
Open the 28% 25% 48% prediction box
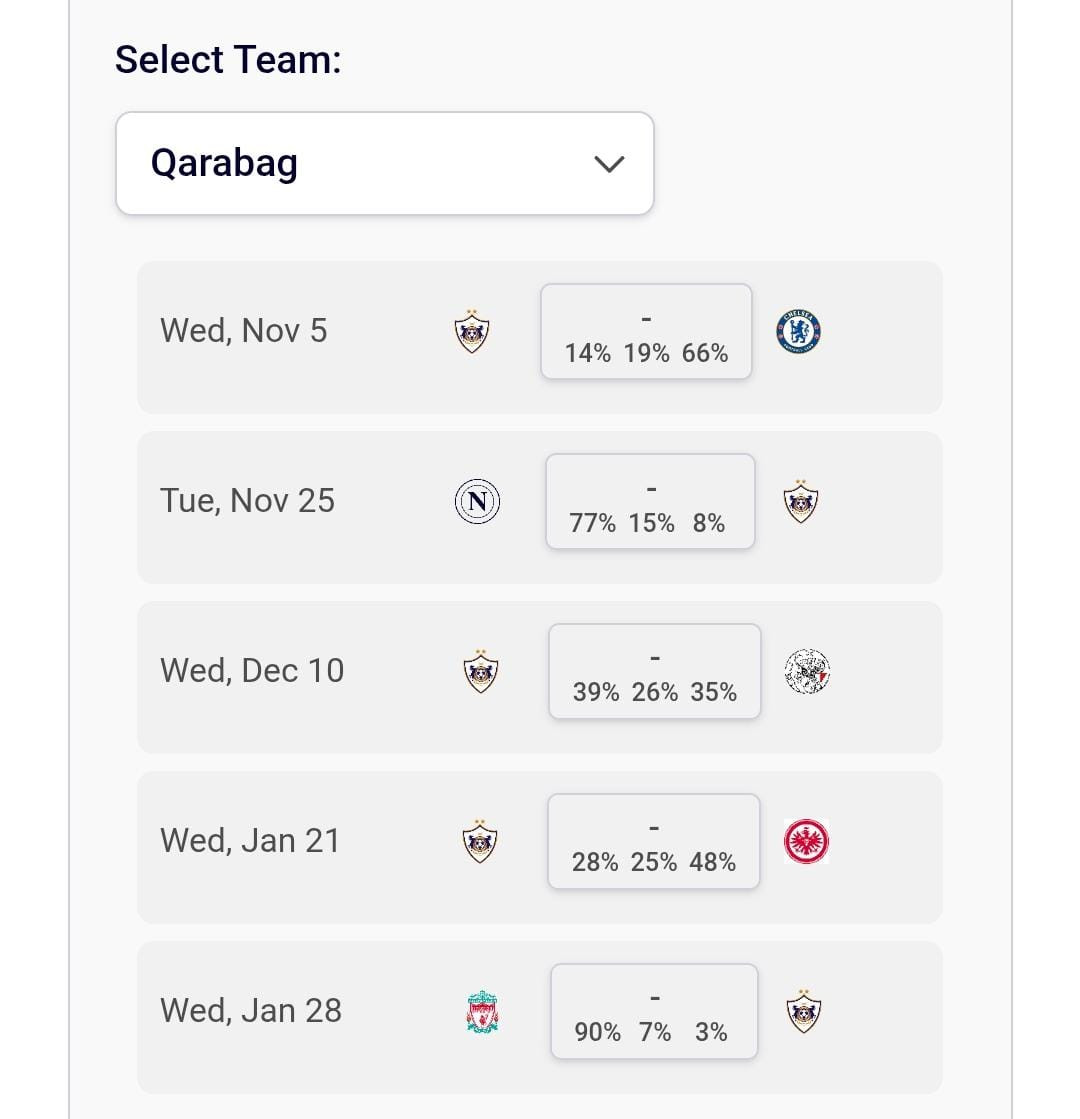click(653, 842)
